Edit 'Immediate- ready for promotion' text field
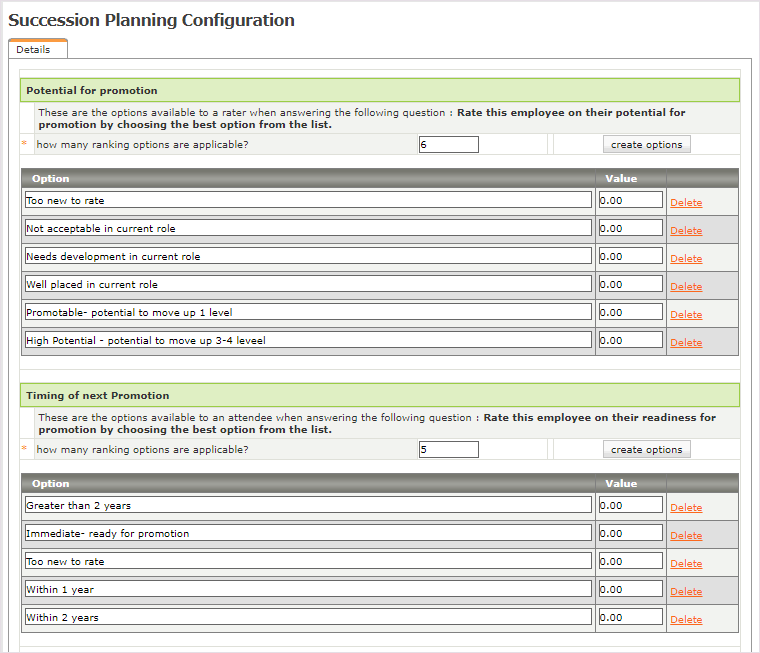This screenshot has width=760, height=653. pyautogui.click(x=308, y=533)
